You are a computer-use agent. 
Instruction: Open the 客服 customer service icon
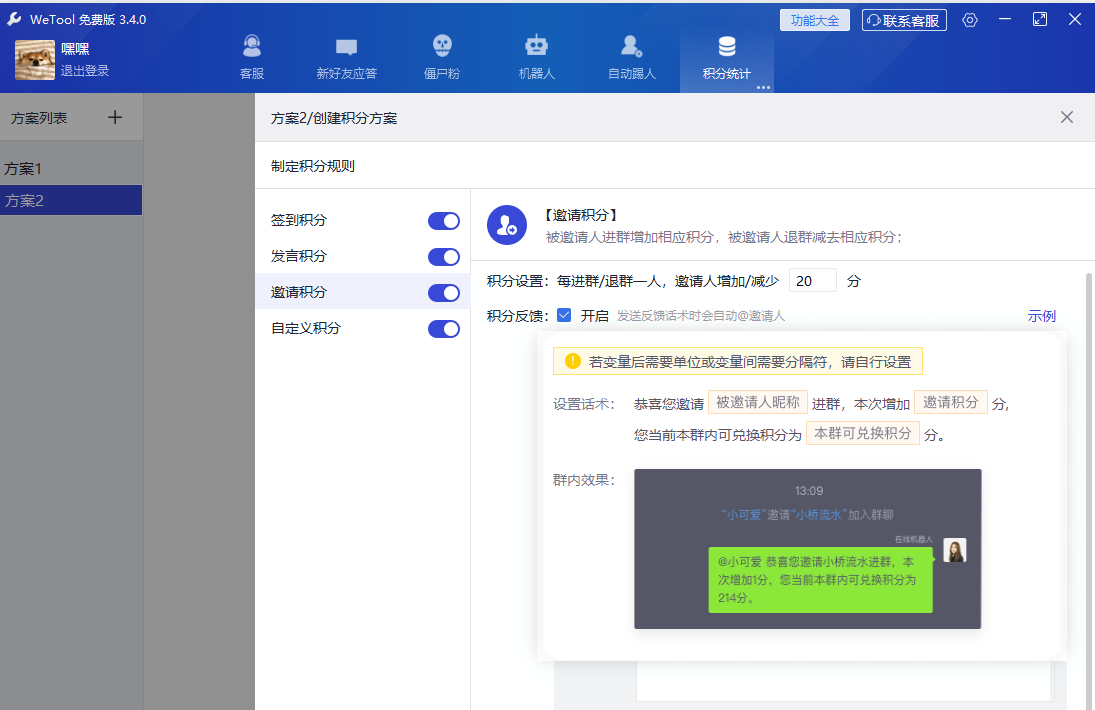[x=251, y=46]
